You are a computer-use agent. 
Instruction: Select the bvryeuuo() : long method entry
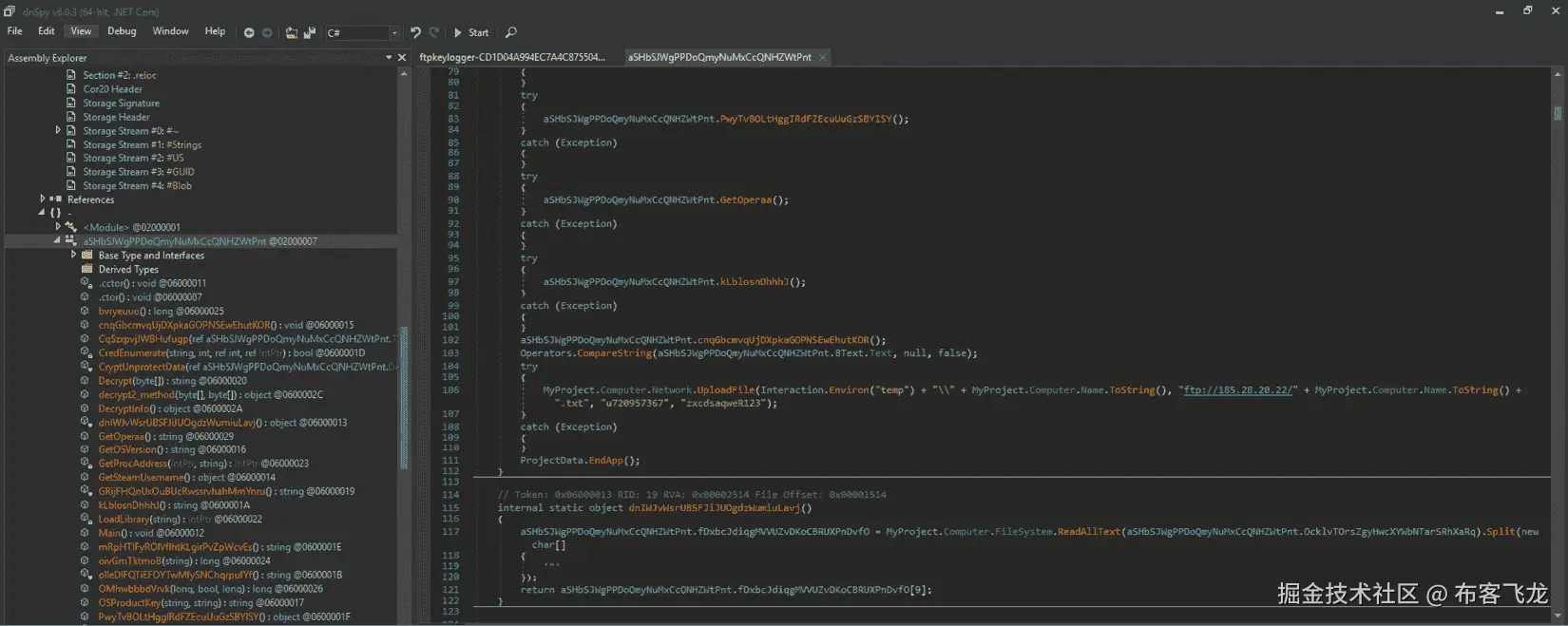pos(162,311)
